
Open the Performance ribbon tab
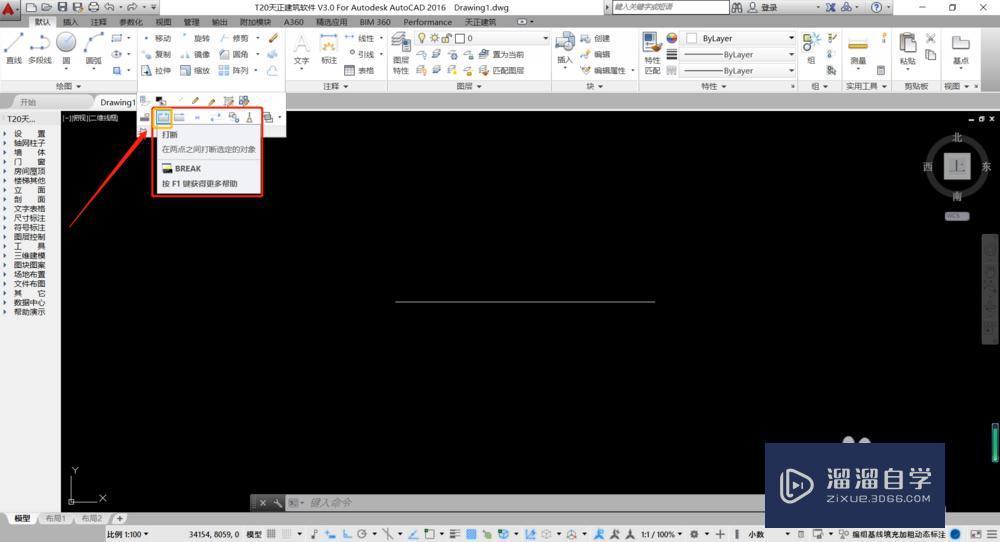(427, 22)
